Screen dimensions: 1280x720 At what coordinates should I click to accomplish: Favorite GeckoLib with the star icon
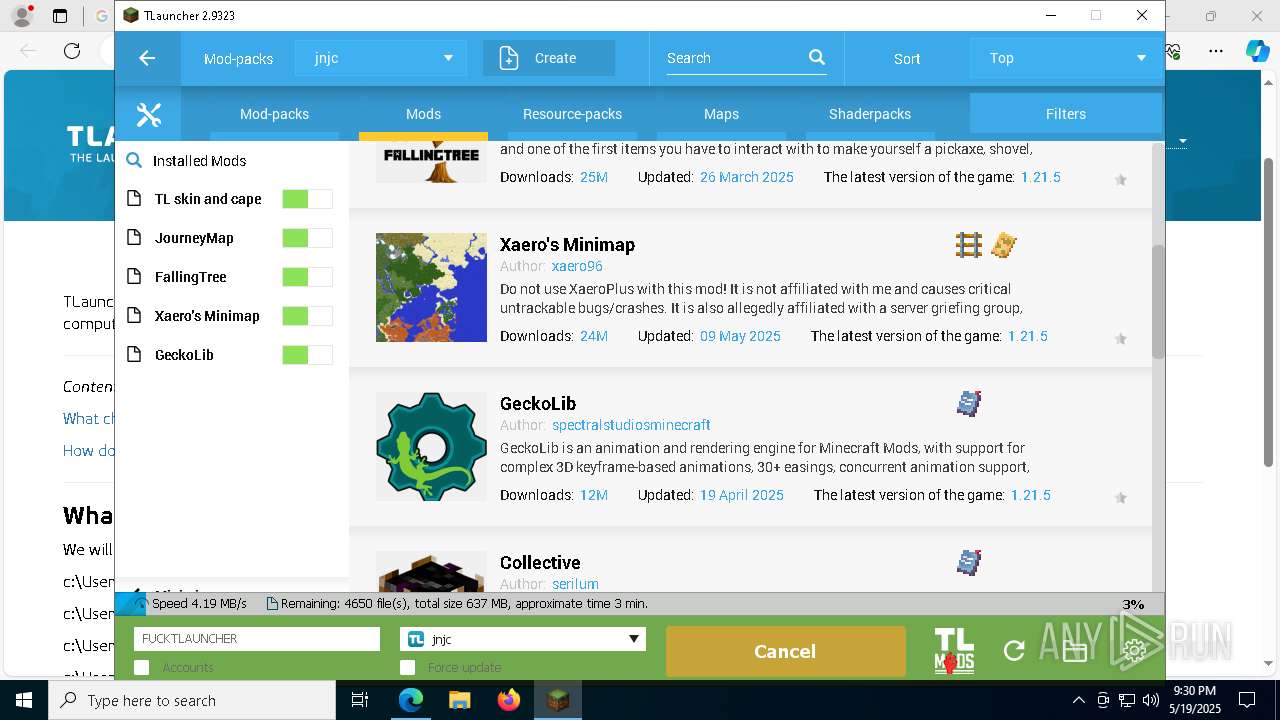(x=1121, y=498)
